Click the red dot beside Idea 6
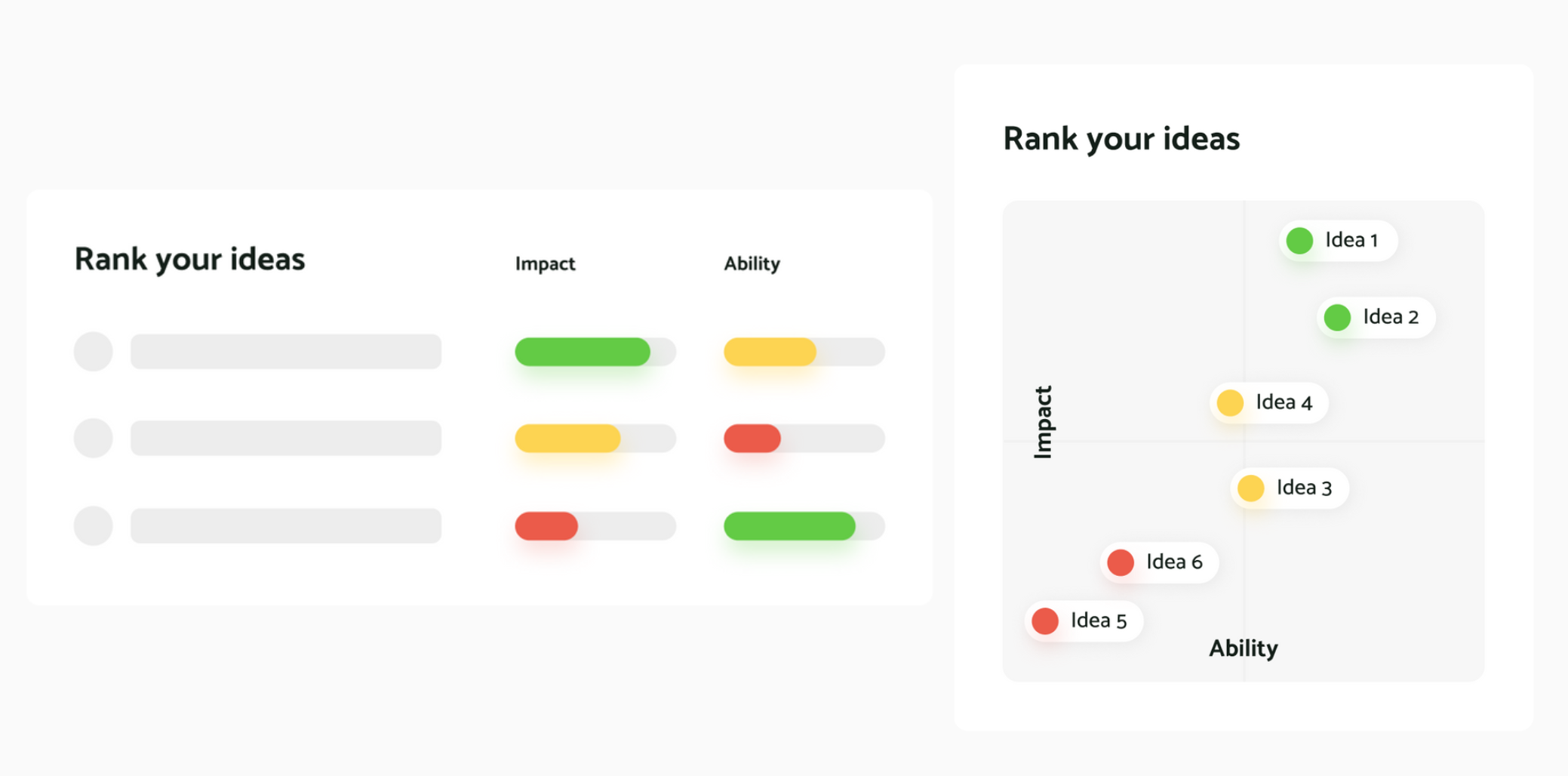 pos(1121,562)
